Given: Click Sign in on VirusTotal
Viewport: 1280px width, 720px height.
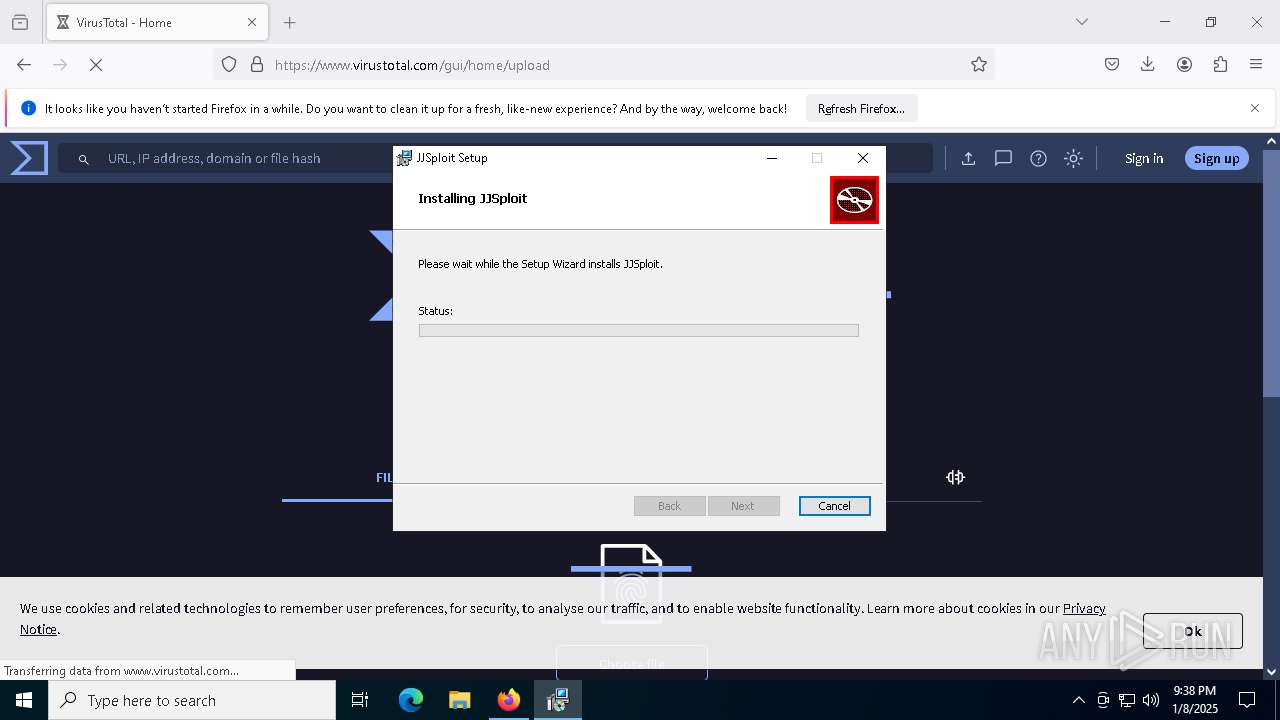Looking at the screenshot, I should point(1144,158).
